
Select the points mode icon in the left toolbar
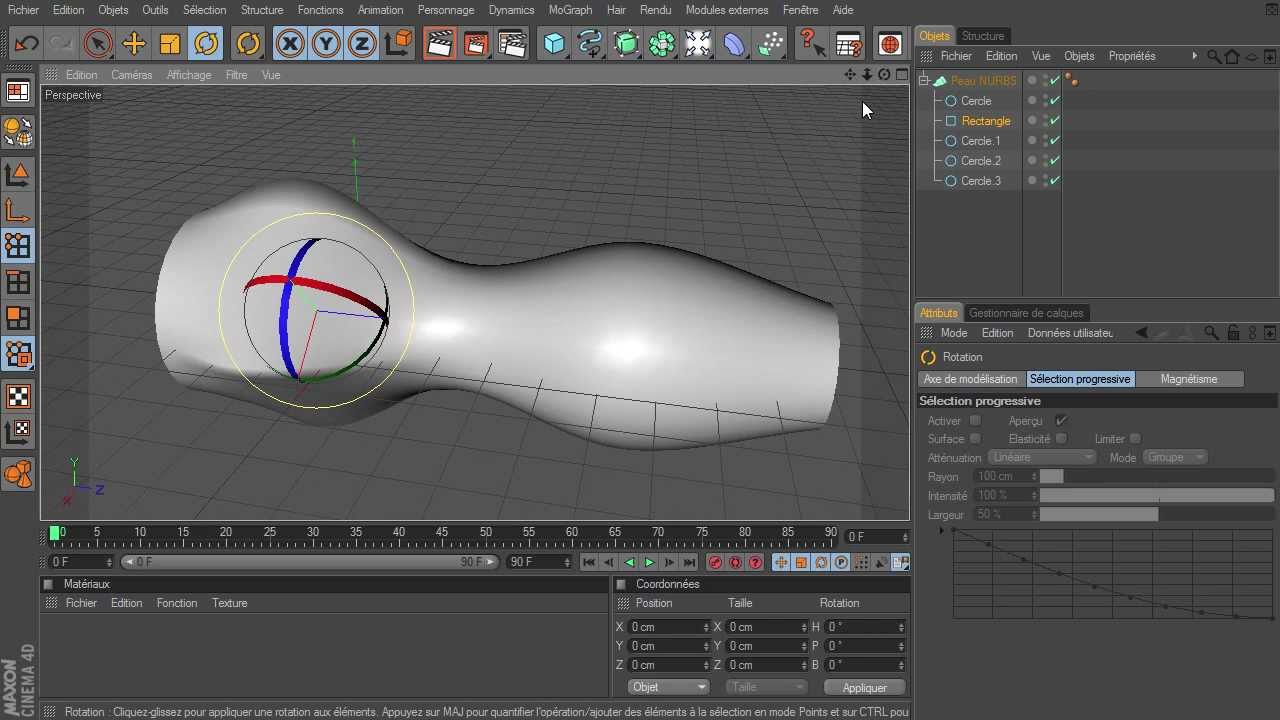(18, 246)
